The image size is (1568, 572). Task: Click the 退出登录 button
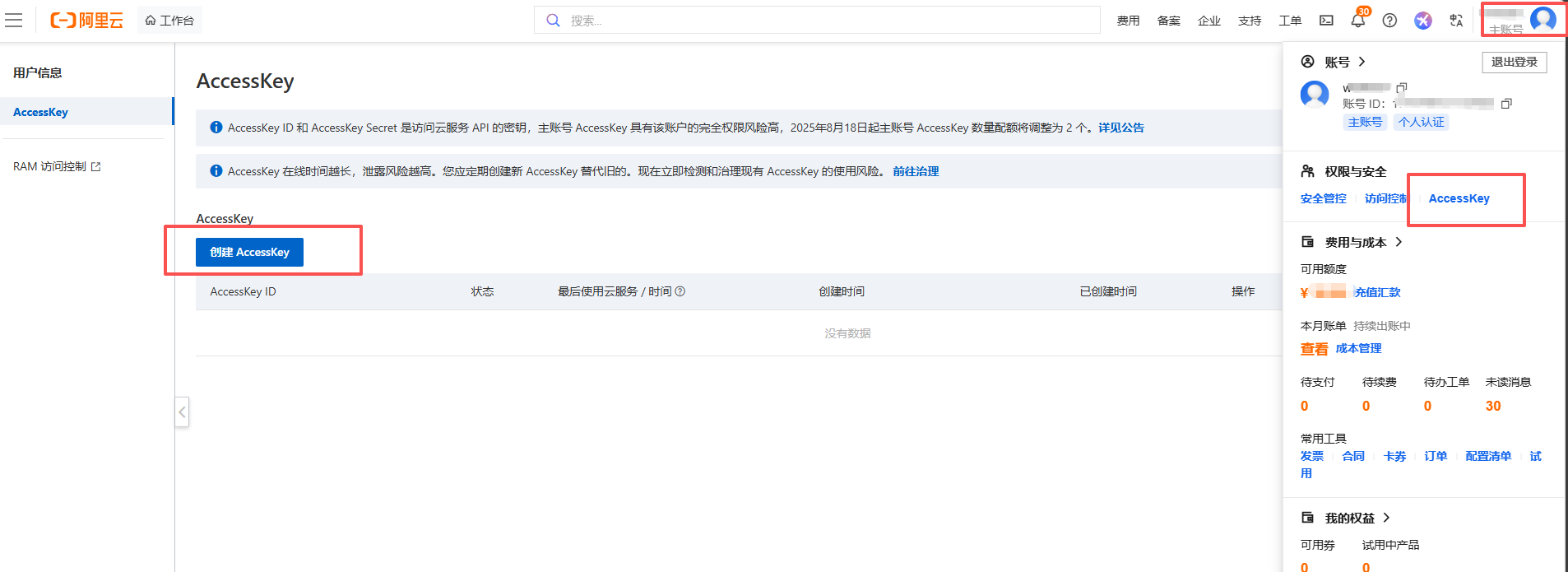(x=1514, y=63)
